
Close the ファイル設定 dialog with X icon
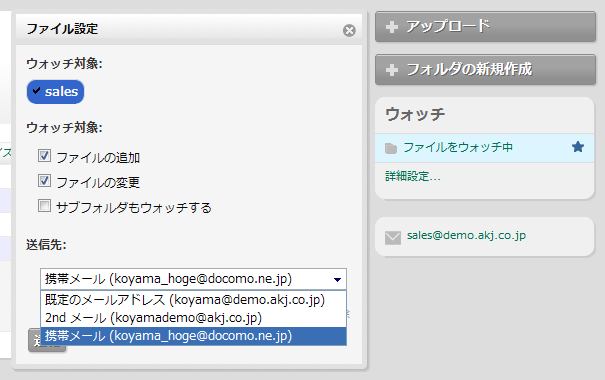pos(349,30)
